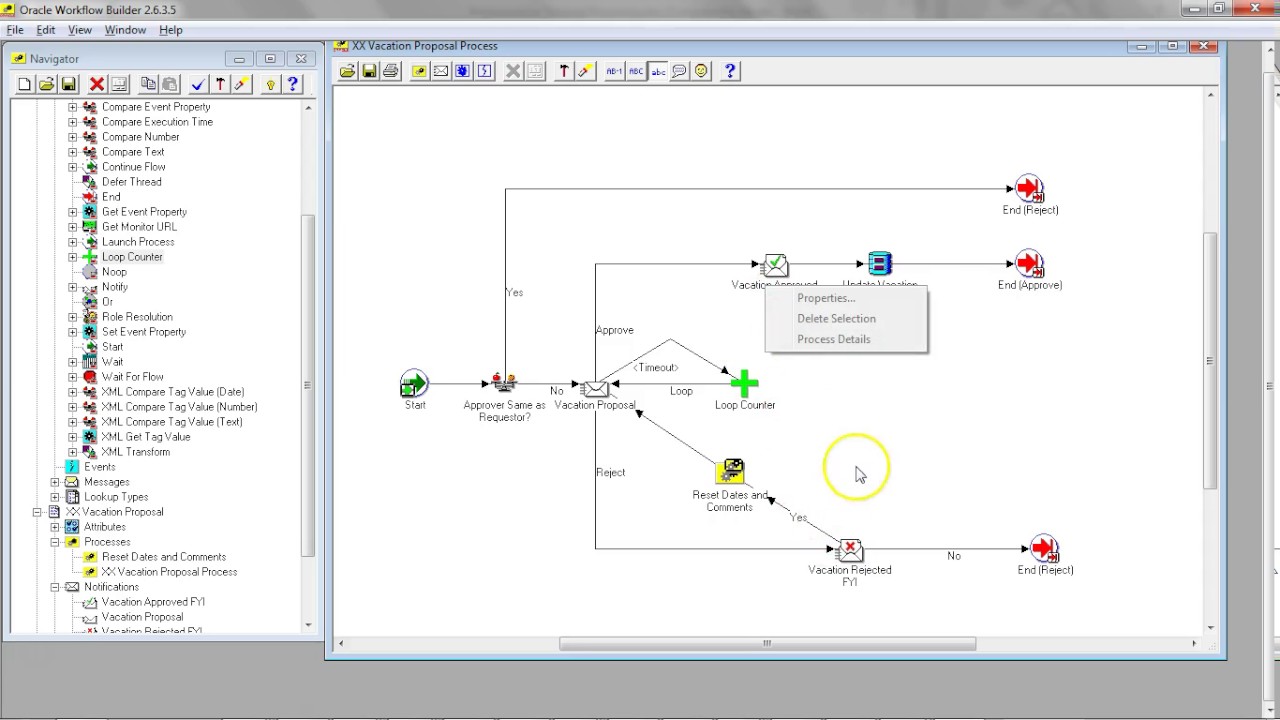This screenshot has width=1280, height=720.
Task: Open the Window menu
Action: click(x=125, y=30)
